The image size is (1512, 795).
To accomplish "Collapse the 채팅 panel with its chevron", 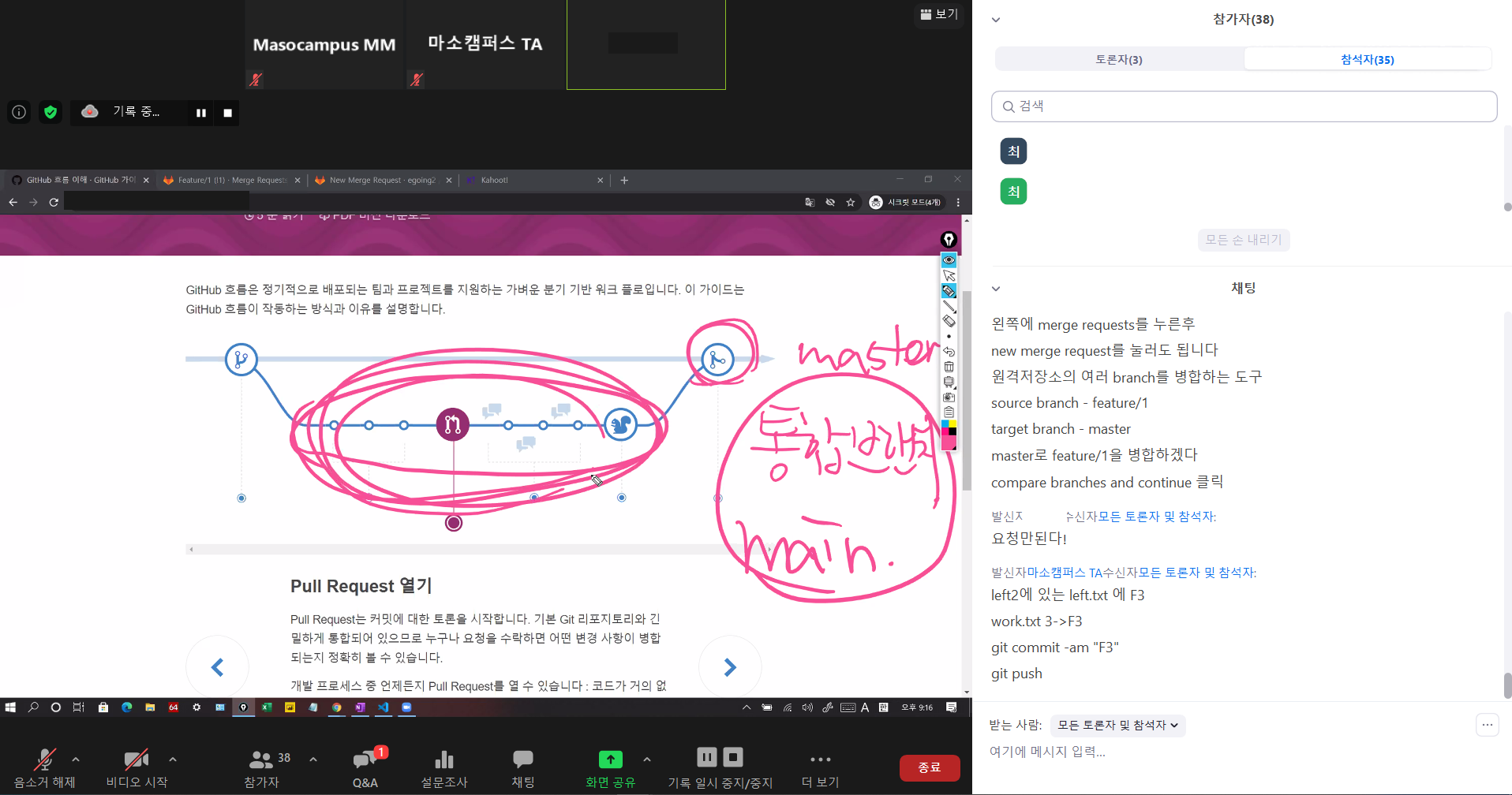I will pos(996,289).
